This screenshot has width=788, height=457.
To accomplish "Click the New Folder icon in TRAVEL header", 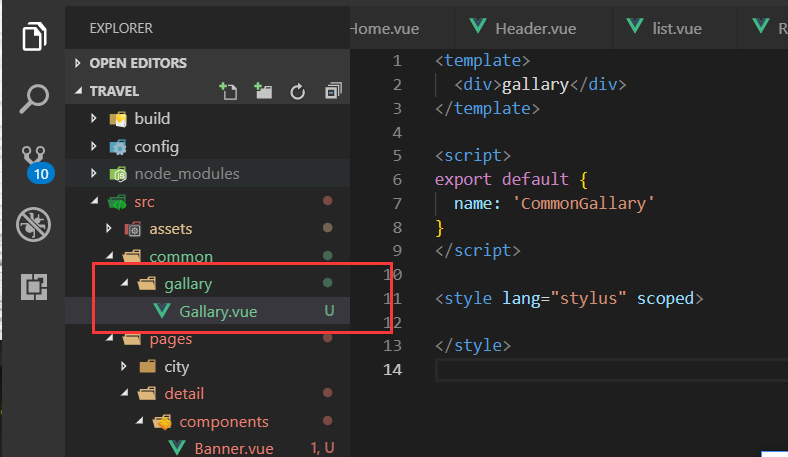I will point(263,91).
